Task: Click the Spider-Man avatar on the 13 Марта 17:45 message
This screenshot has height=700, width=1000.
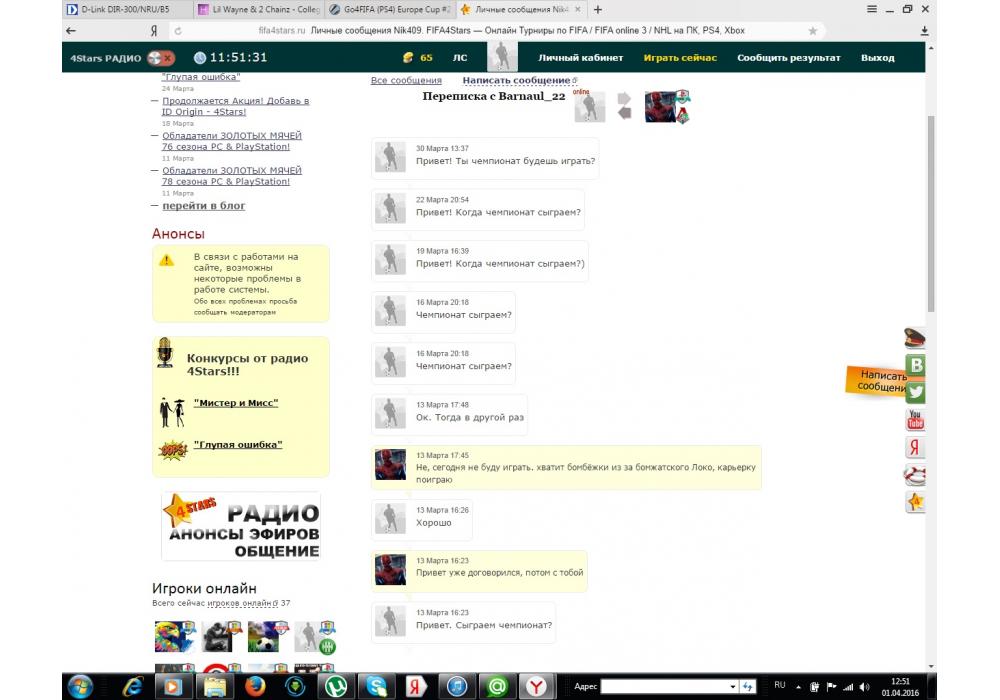Action: tap(390, 464)
